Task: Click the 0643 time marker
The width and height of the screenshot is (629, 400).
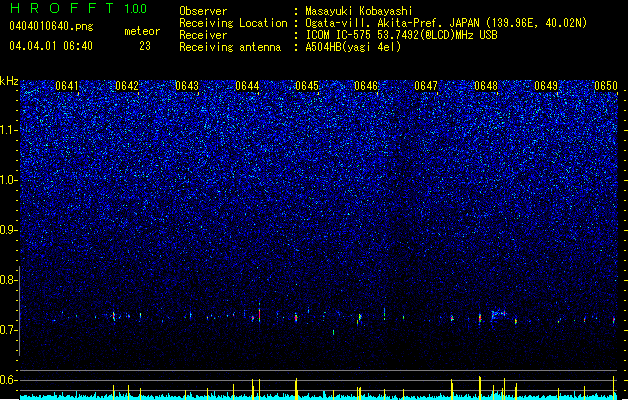Action: 187,86
